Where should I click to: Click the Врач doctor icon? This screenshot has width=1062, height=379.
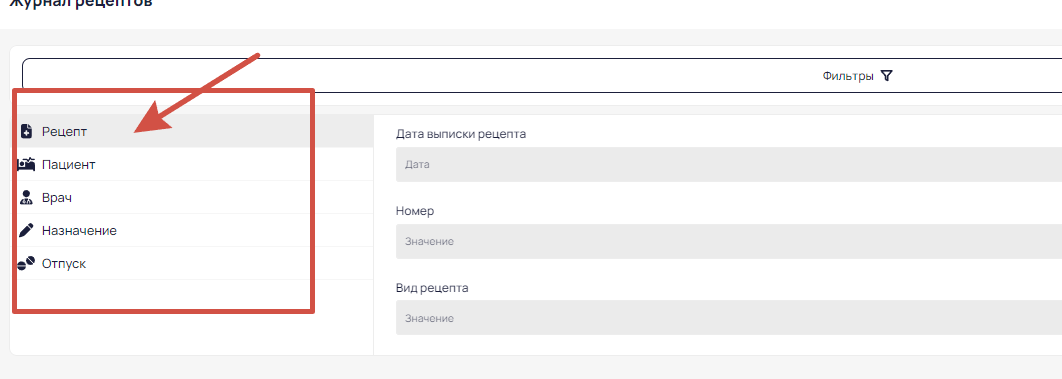tap(26, 198)
